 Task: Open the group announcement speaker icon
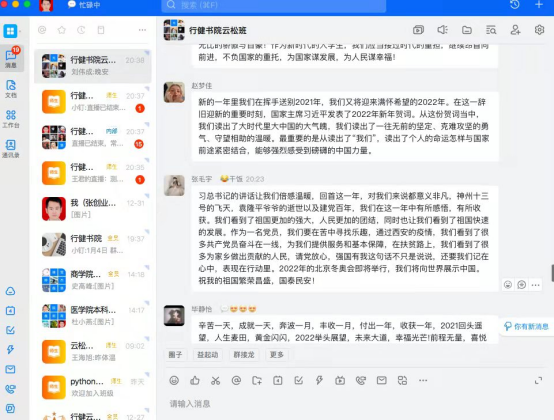[442, 30]
